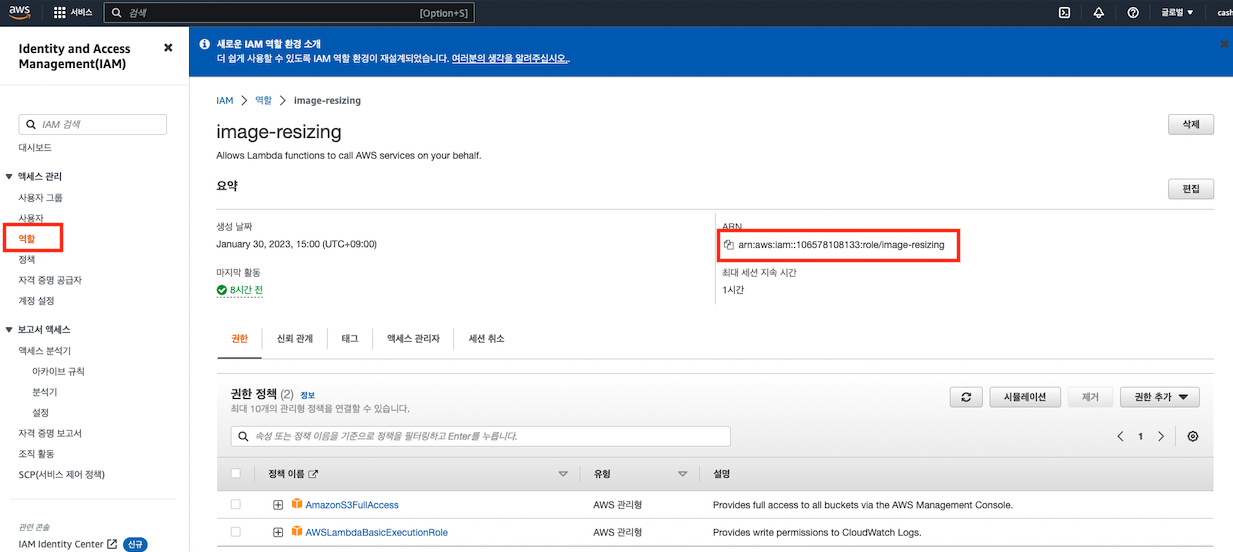
Task: Go to 역할 breadcrumb link
Action: 263,101
